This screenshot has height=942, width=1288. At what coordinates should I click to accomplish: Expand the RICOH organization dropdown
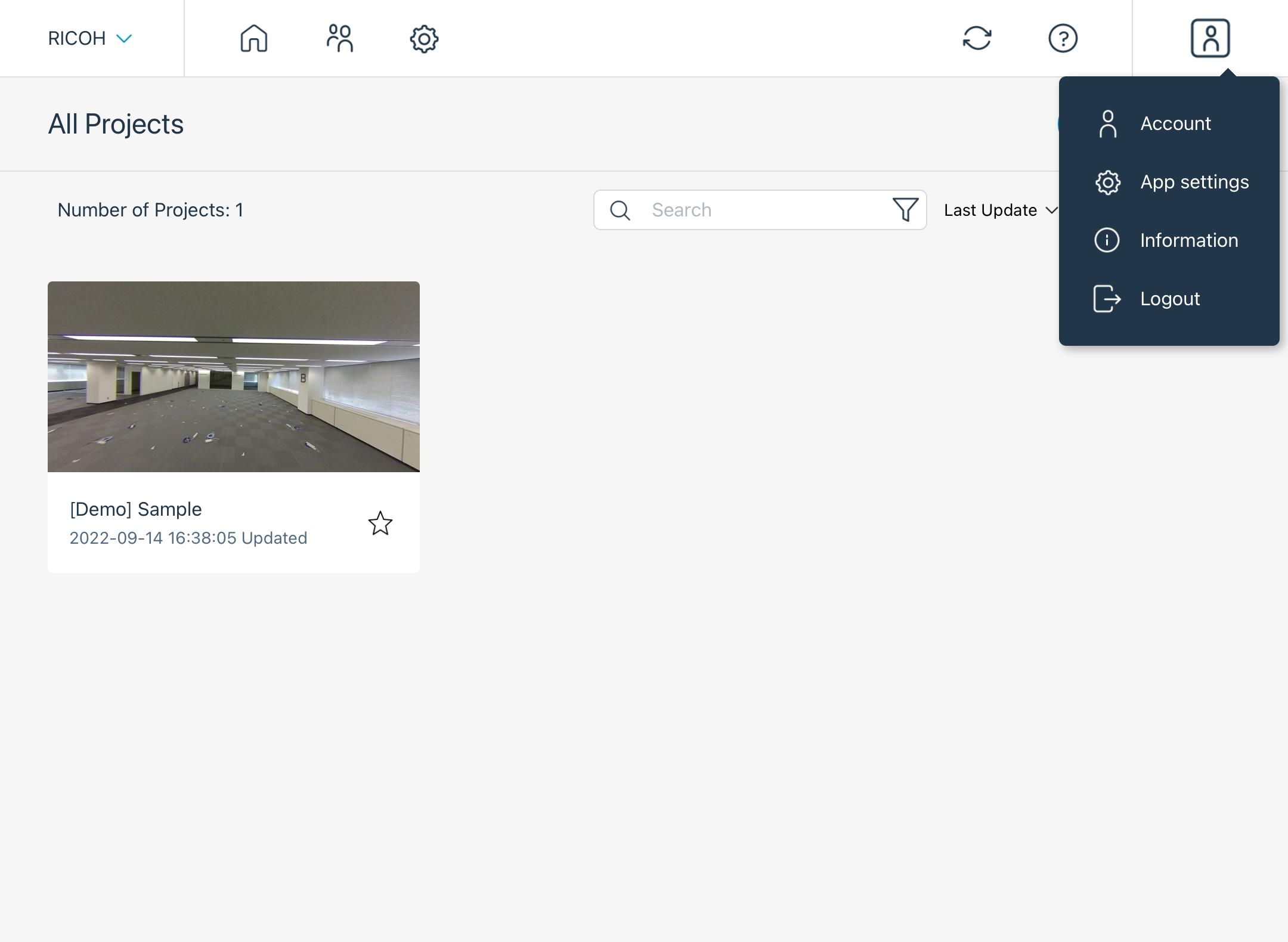(x=90, y=39)
